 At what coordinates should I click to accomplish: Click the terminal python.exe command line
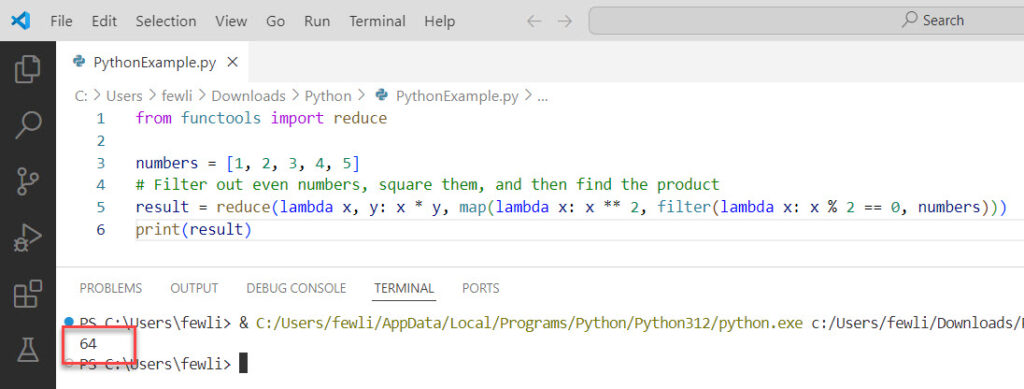pos(551,322)
